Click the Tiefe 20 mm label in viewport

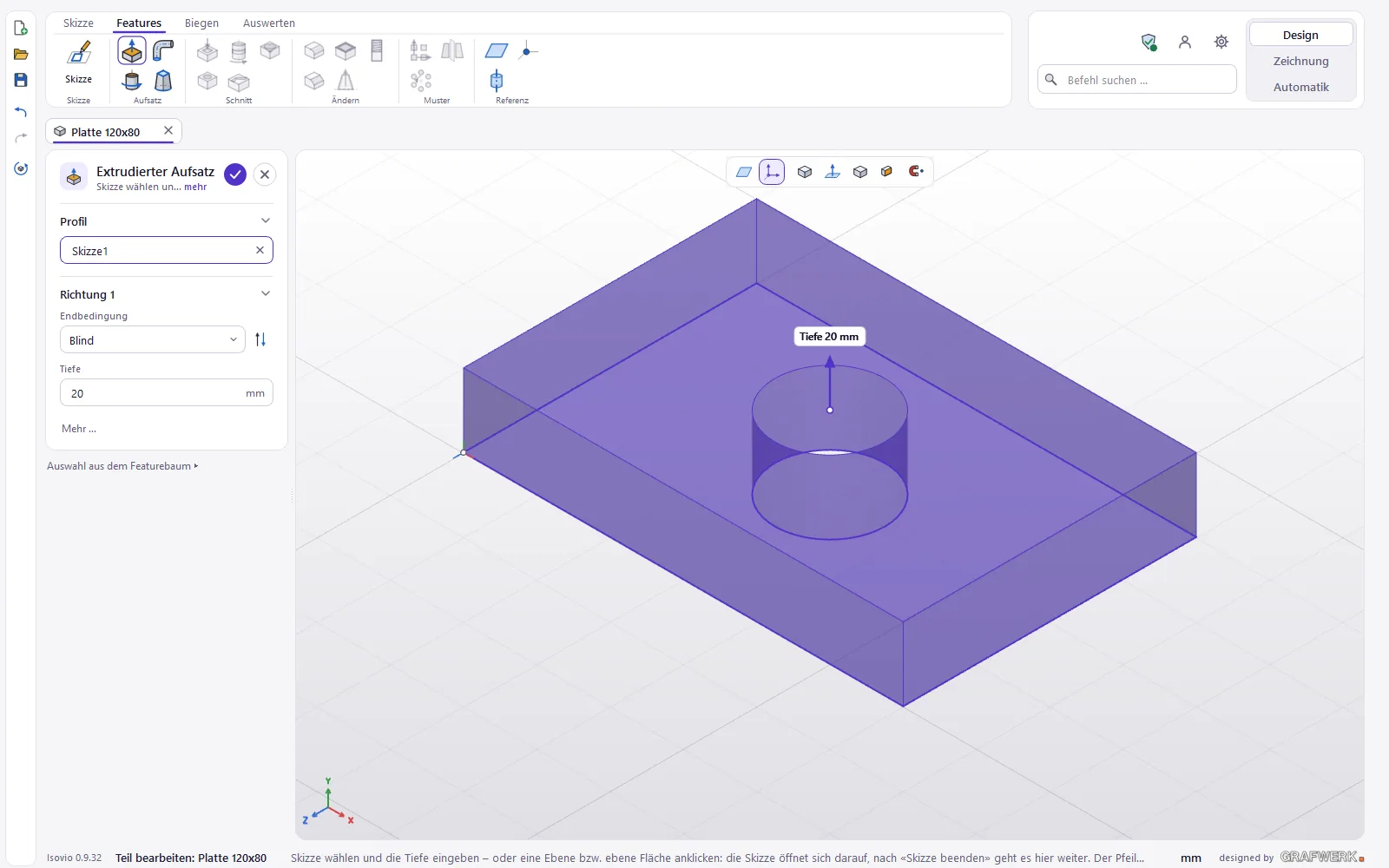pyautogui.click(x=829, y=337)
